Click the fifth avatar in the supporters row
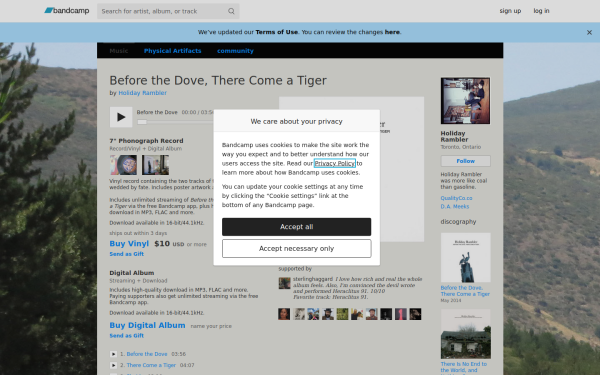Image resolution: width=600 pixels, height=375 pixels. pyautogui.click(x=342, y=314)
